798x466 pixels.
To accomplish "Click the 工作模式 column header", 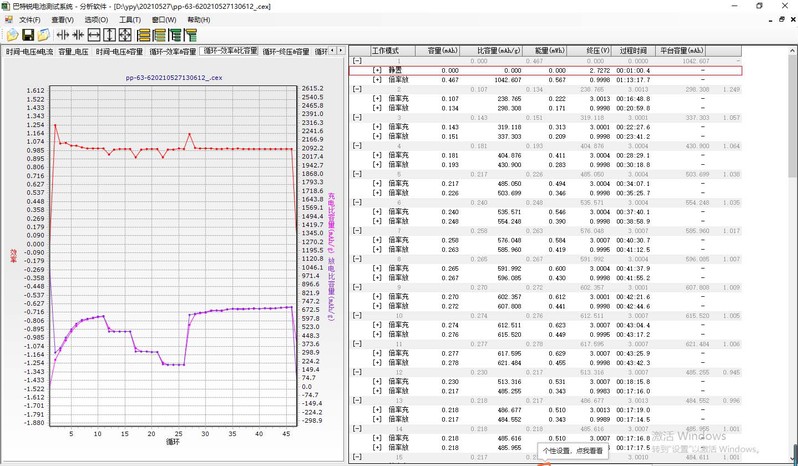I will (x=385, y=50).
